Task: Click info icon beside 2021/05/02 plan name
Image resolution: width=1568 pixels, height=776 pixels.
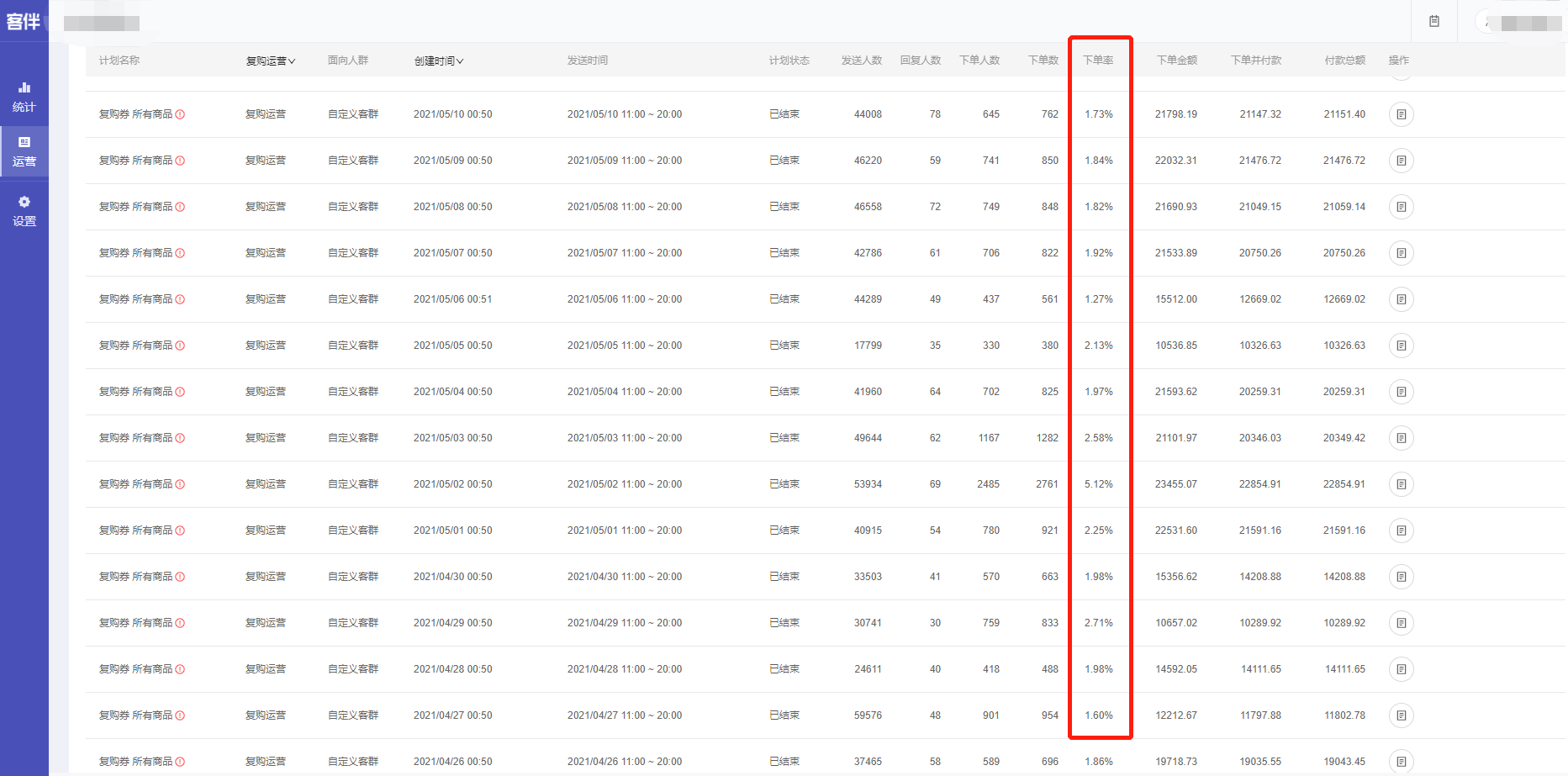Action: coord(180,484)
